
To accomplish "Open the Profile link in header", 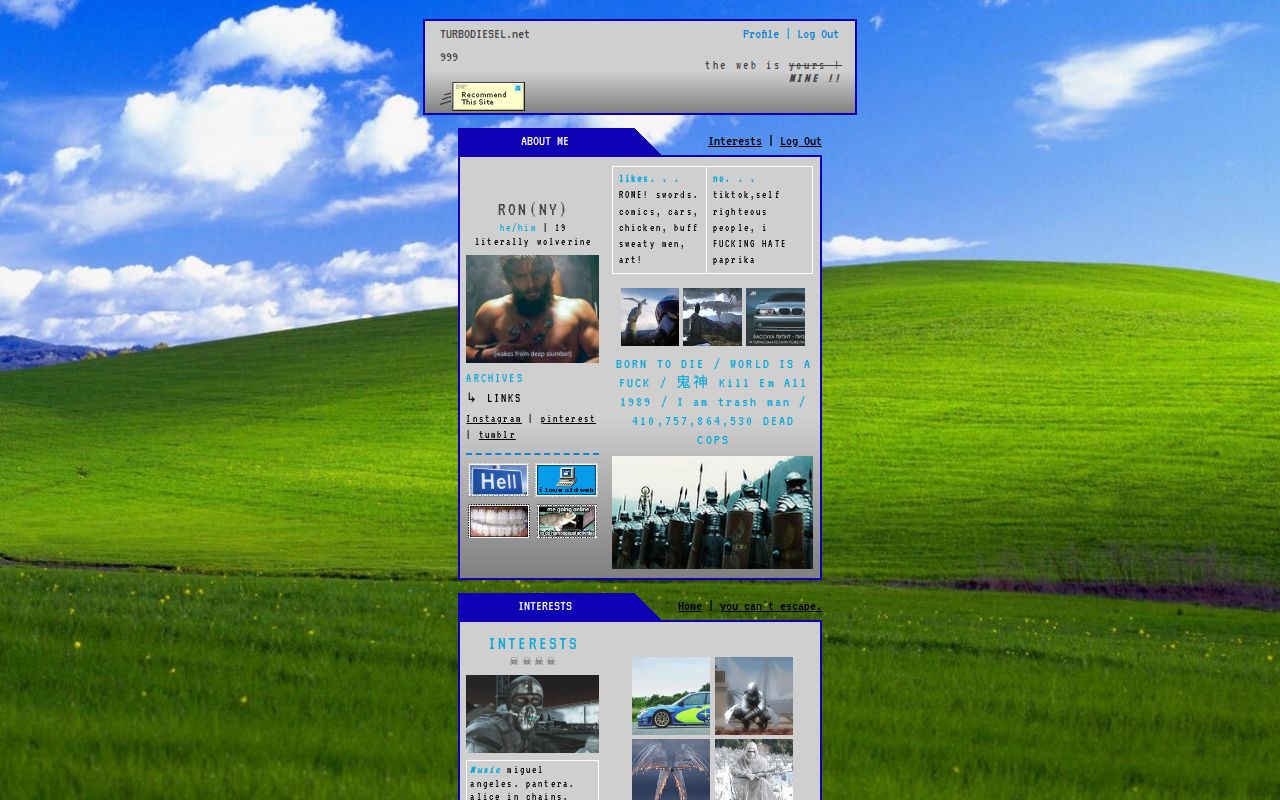I will pos(761,34).
